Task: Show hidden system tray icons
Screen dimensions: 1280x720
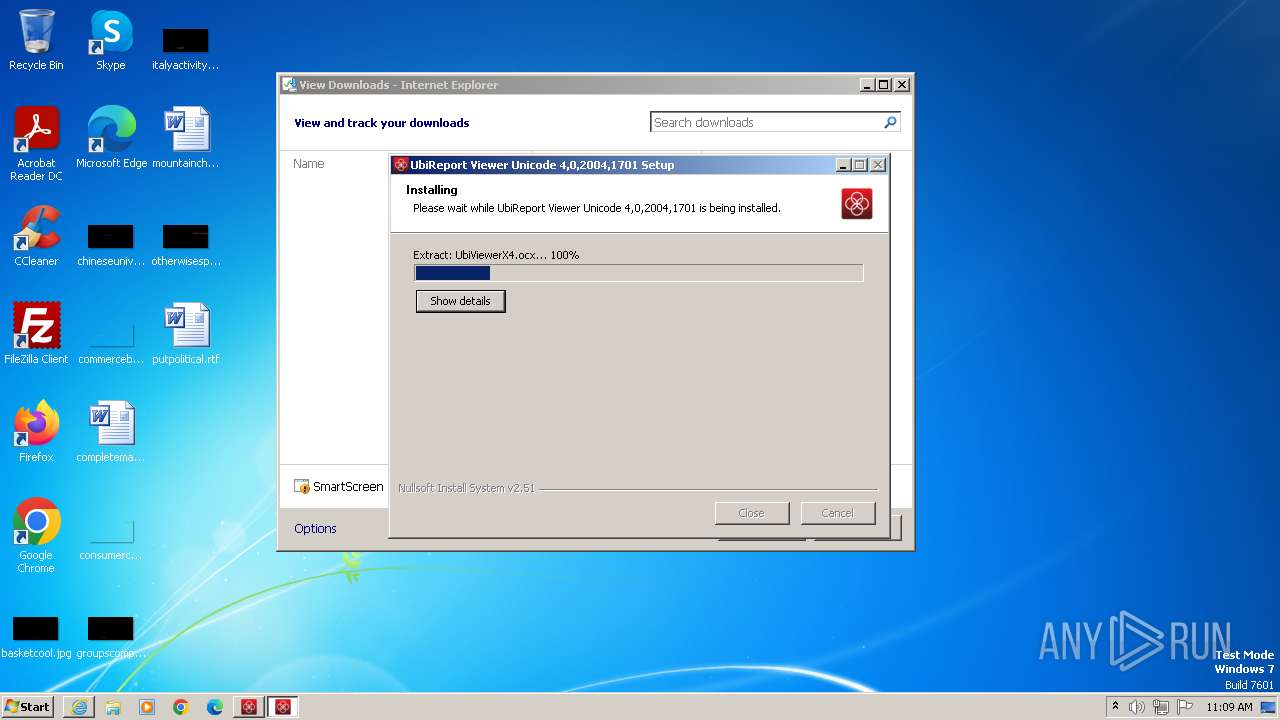Action: (x=1115, y=706)
